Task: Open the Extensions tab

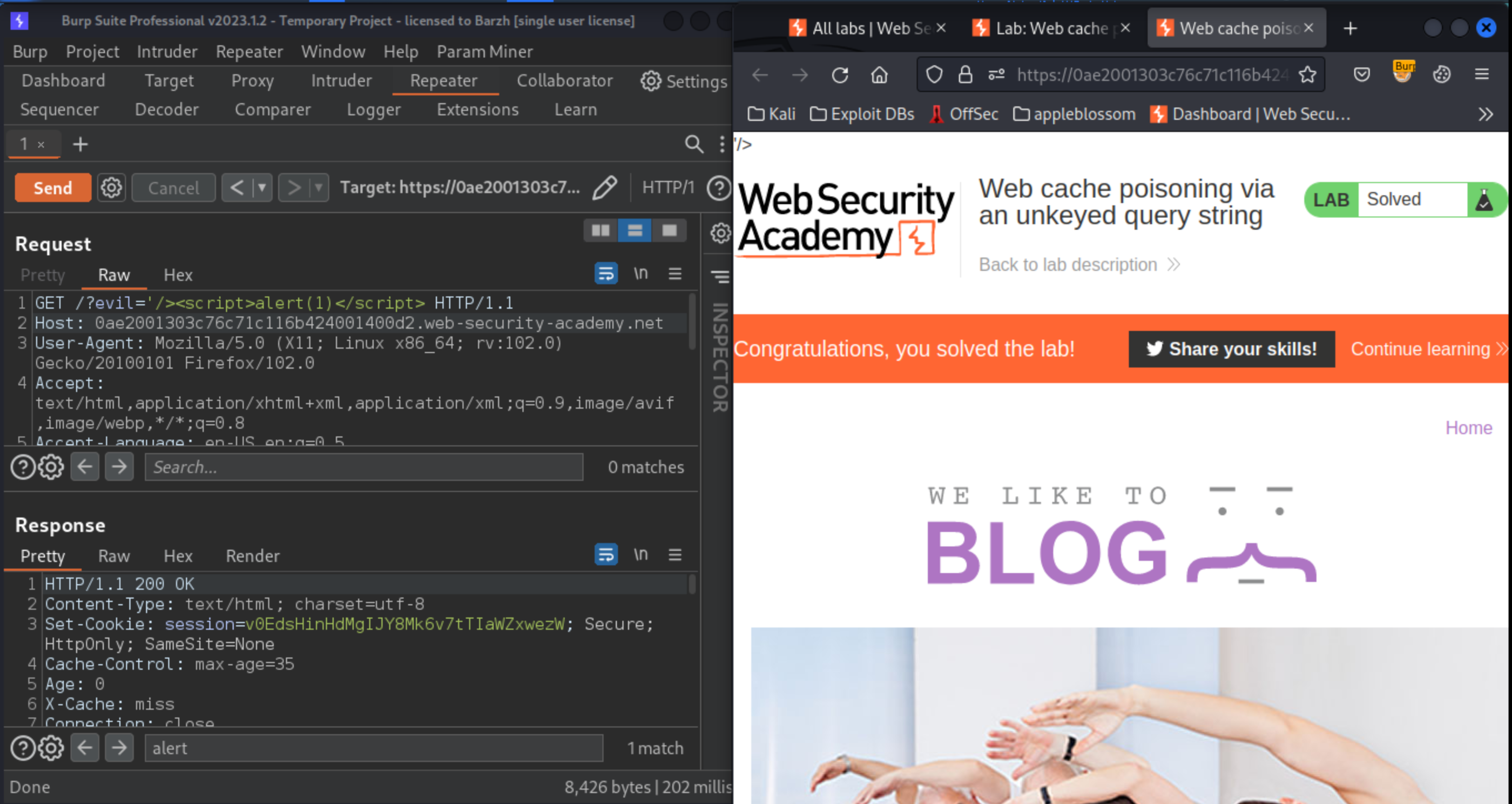Action: click(x=478, y=110)
